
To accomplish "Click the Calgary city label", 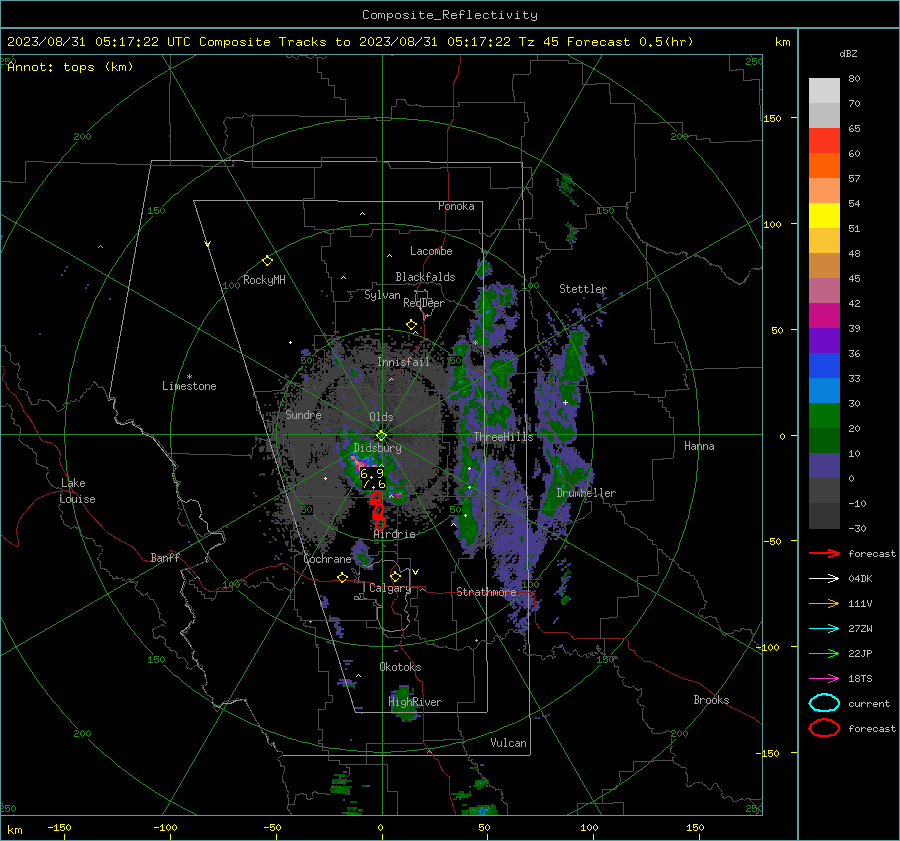I will [390, 588].
